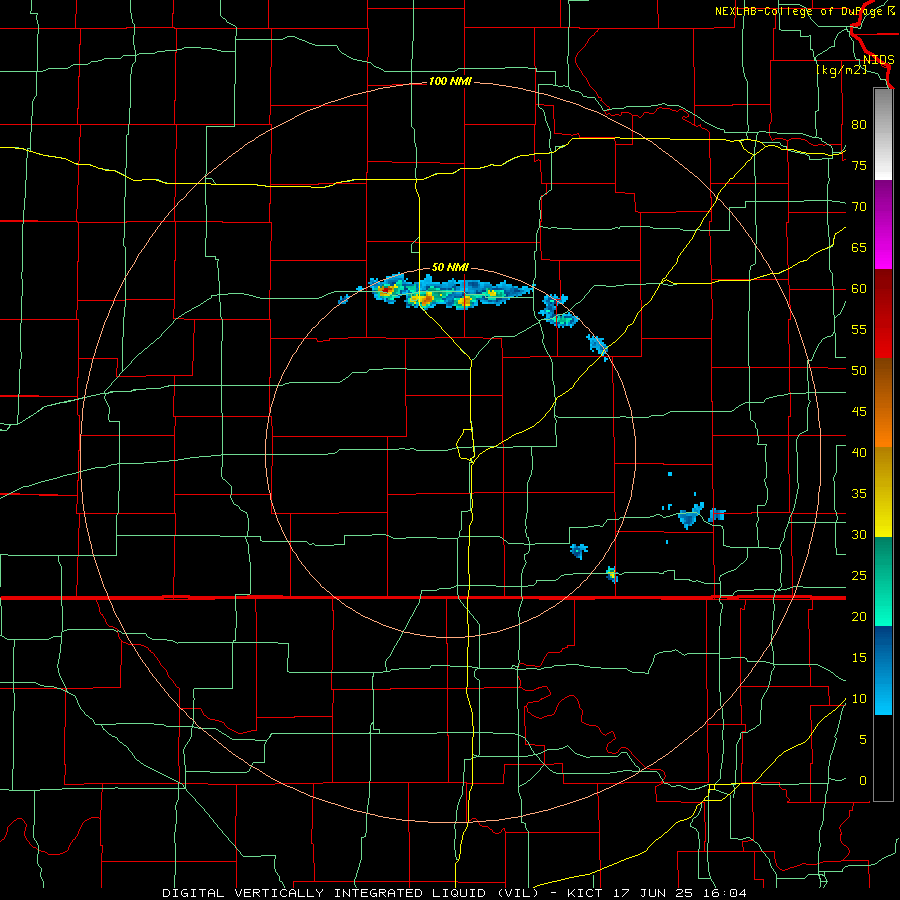900x900 pixels.
Task: Click the 10 value on the VIL scale
Action: [x=859, y=699]
